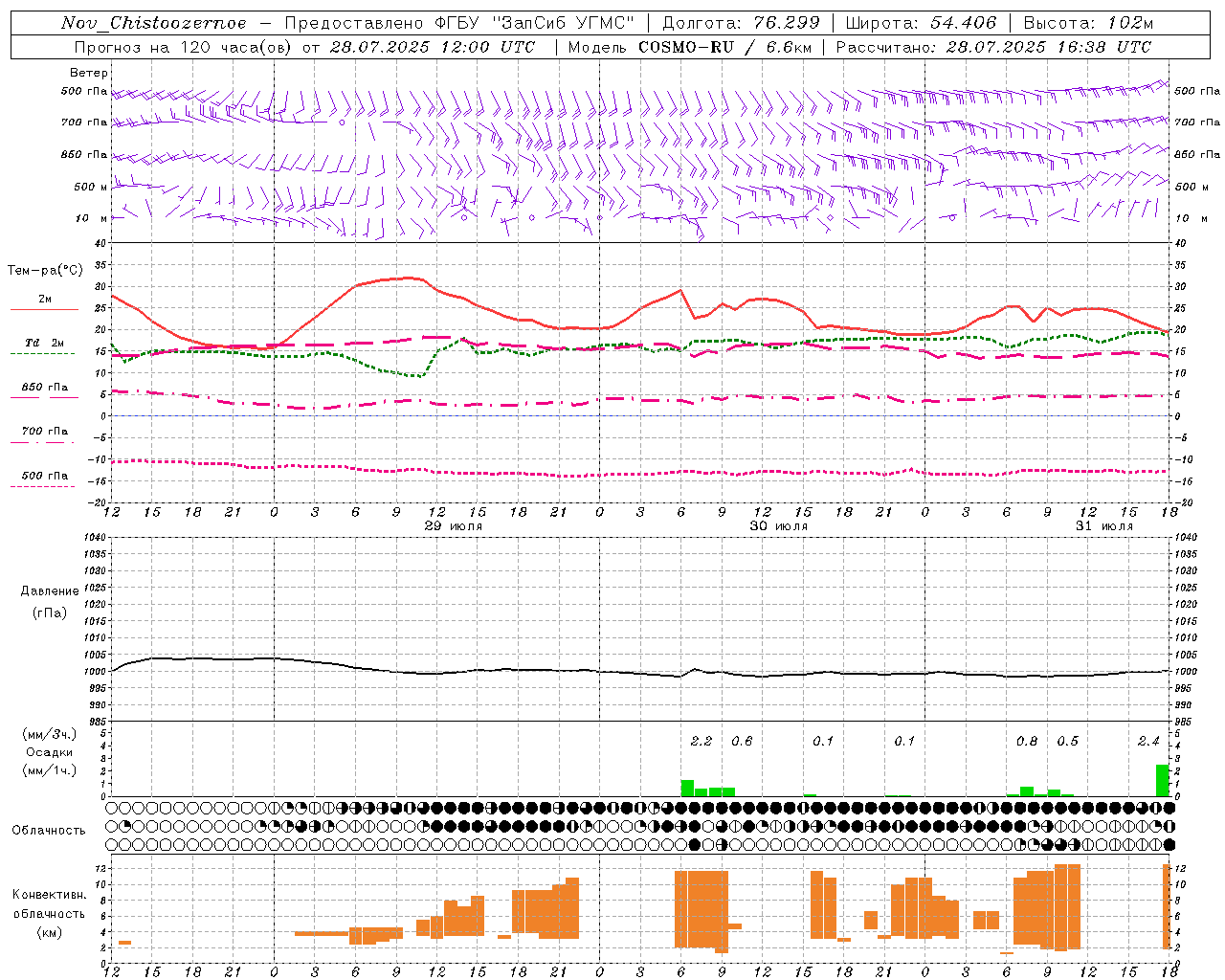Screen dimensions: 1225x980
Task: Select the elevation text Высота: 102м
Action: click(1089, 23)
